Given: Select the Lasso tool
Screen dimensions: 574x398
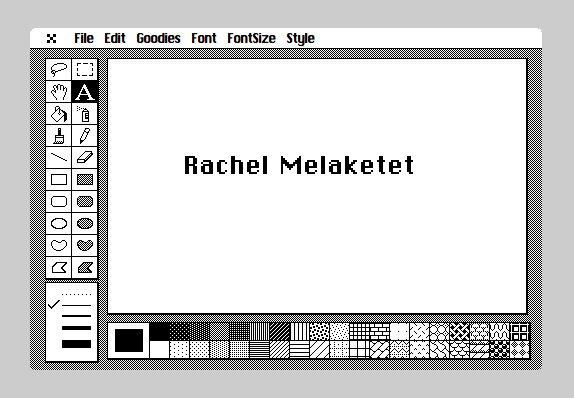Looking at the screenshot, I should coord(59,70).
